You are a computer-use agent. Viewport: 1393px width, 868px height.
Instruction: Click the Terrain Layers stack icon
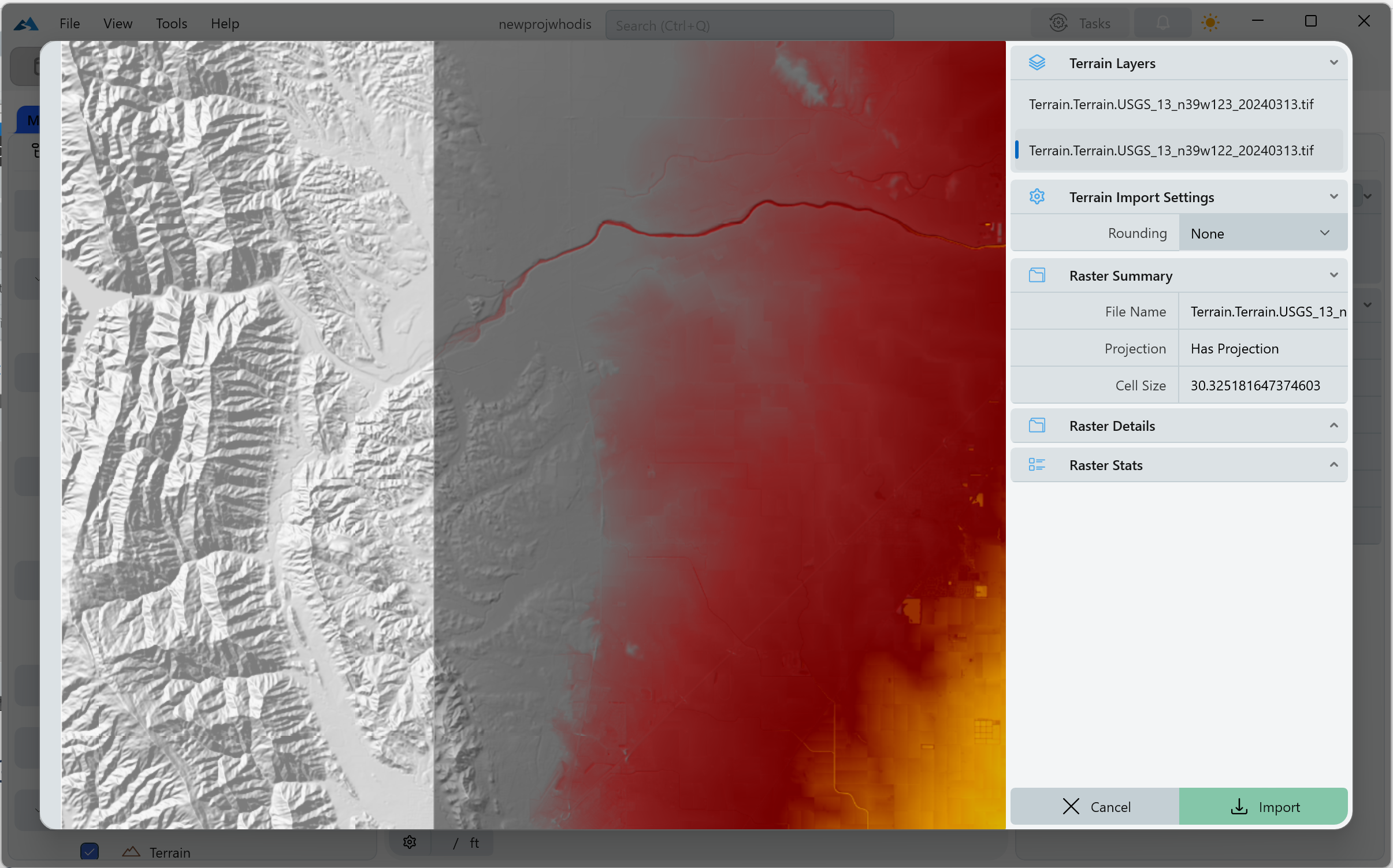coord(1037,63)
